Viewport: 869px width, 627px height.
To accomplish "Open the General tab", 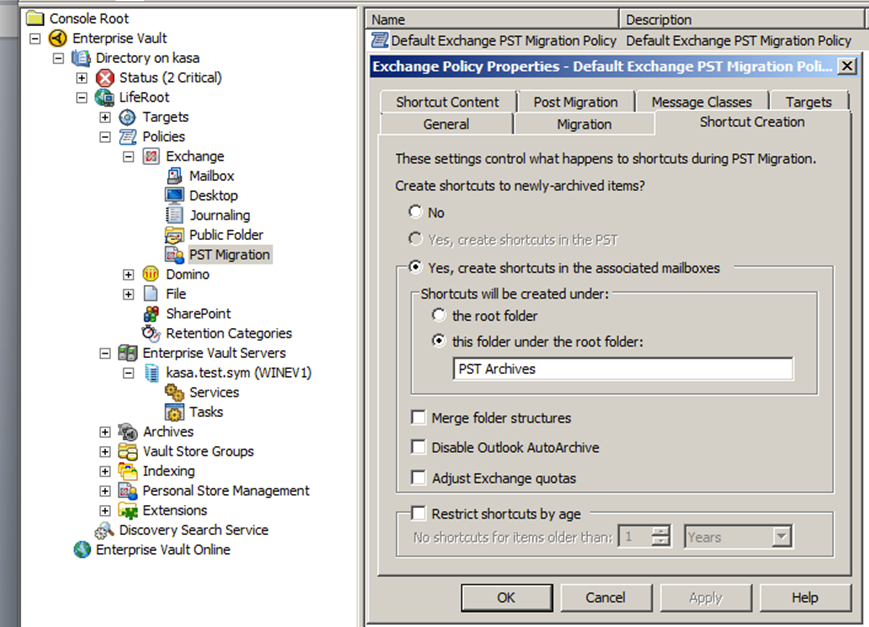I will pyautogui.click(x=446, y=124).
